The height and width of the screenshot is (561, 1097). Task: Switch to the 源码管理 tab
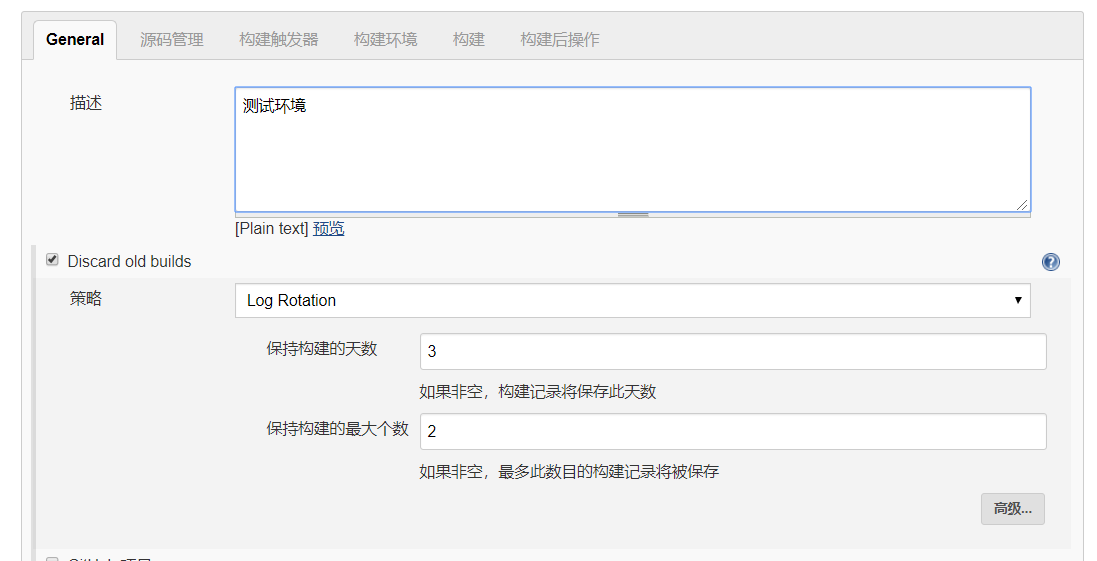171,40
